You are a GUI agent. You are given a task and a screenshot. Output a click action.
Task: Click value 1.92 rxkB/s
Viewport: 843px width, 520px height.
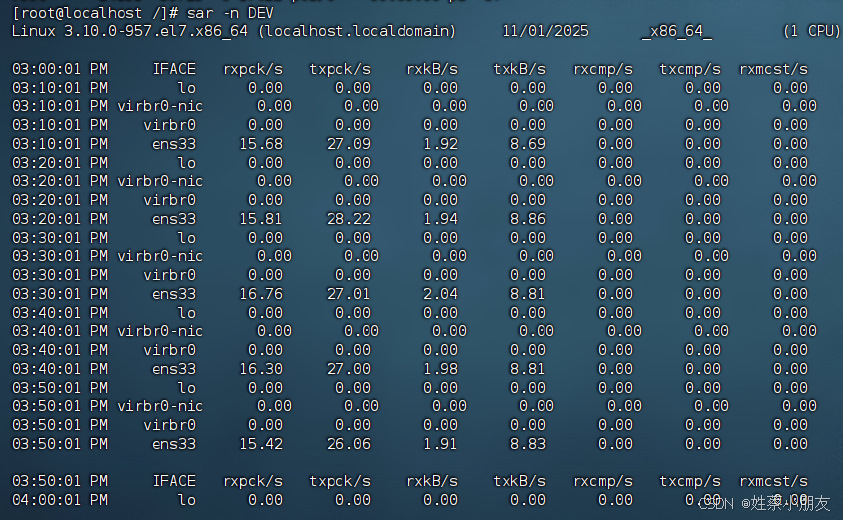440,144
